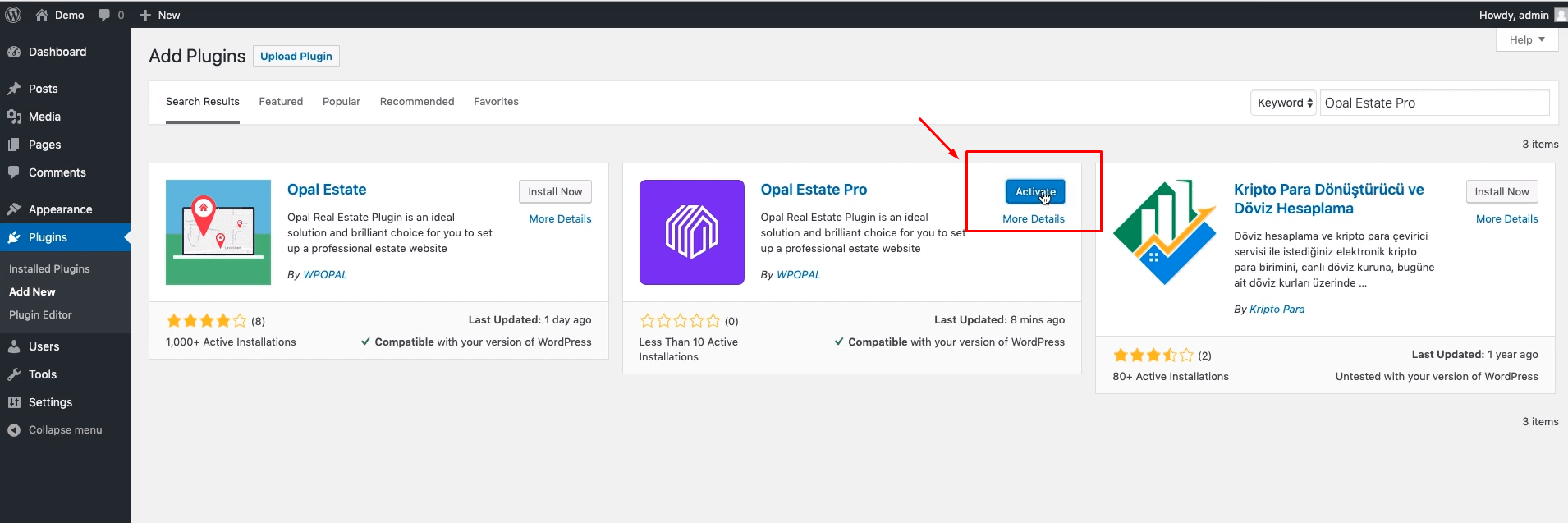
Task: View More Details for Opal Estate Pro
Action: (x=1034, y=219)
